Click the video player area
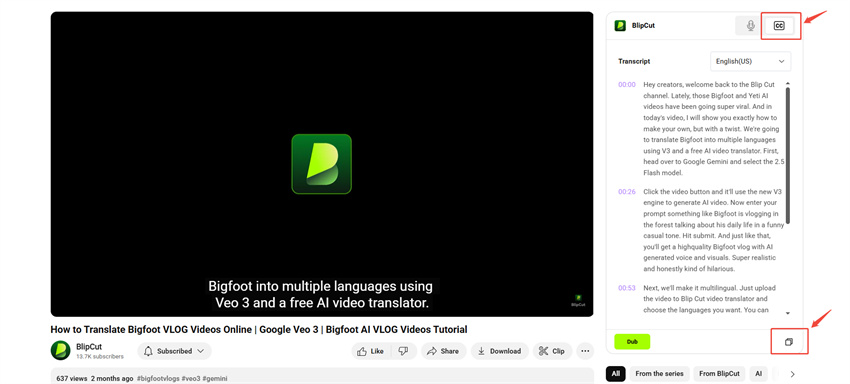Image resolution: width=850 pixels, height=384 pixels. 322,164
